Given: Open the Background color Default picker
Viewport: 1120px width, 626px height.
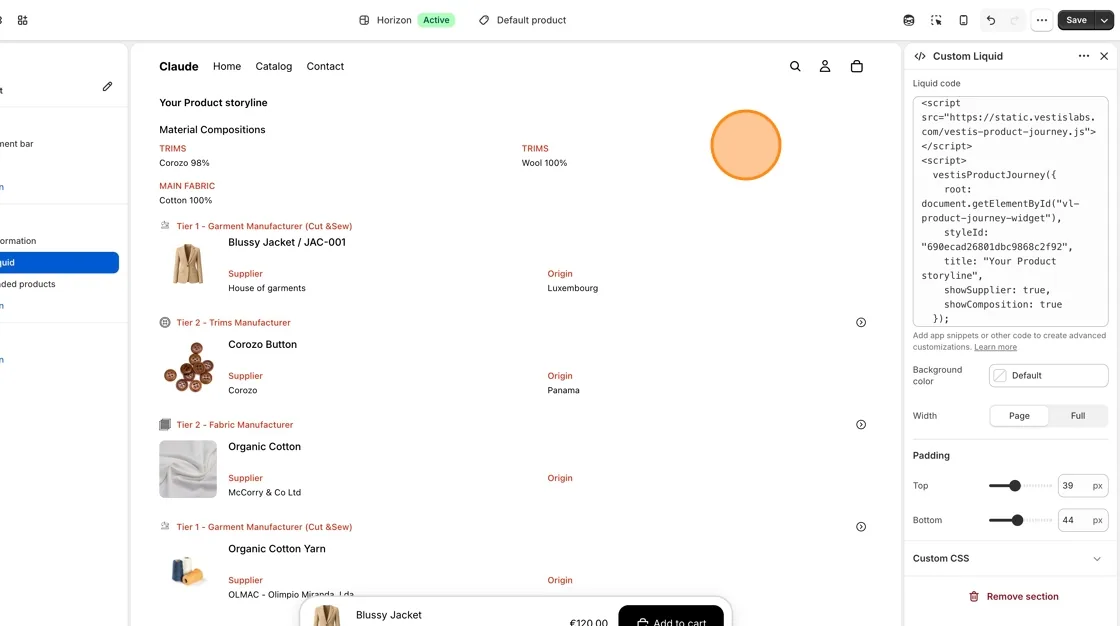Looking at the screenshot, I should click(1049, 375).
